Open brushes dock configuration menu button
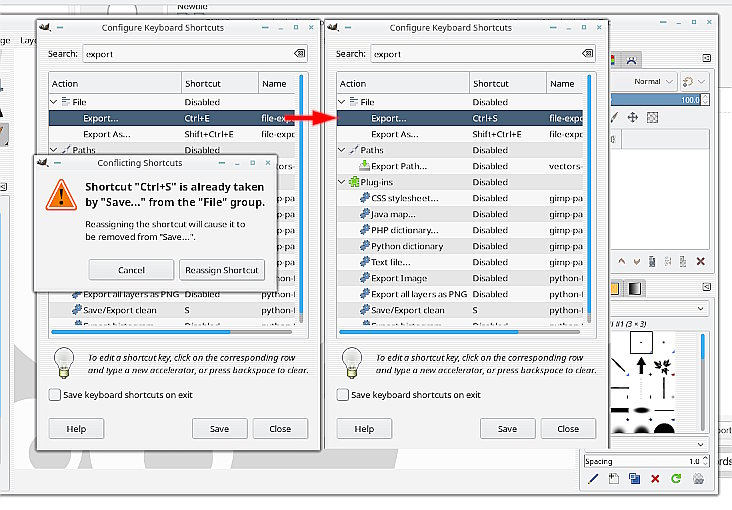 (x=707, y=287)
